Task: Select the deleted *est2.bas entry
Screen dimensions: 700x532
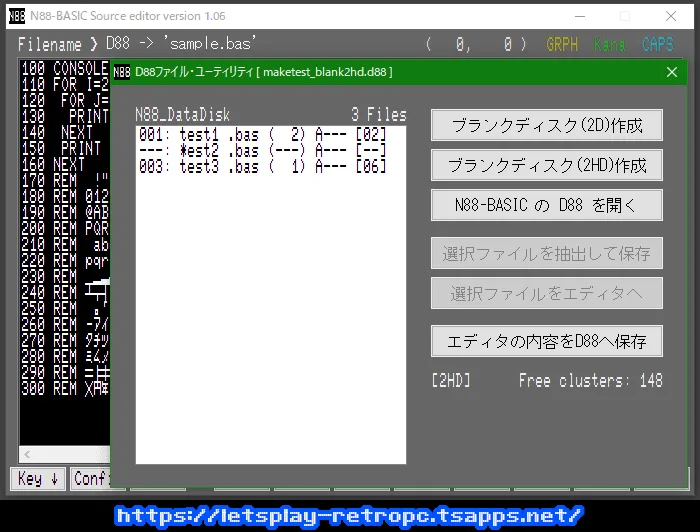Action: pyautogui.click(x=262, y=151)
